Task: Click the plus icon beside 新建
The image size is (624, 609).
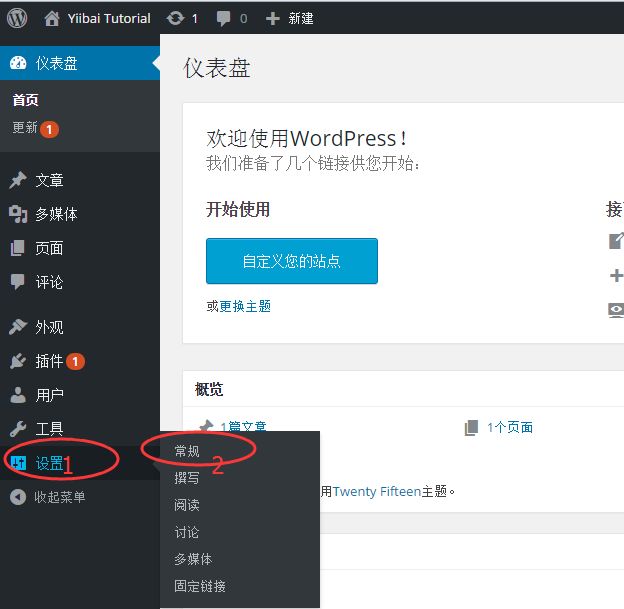Action: coord(273,18)
